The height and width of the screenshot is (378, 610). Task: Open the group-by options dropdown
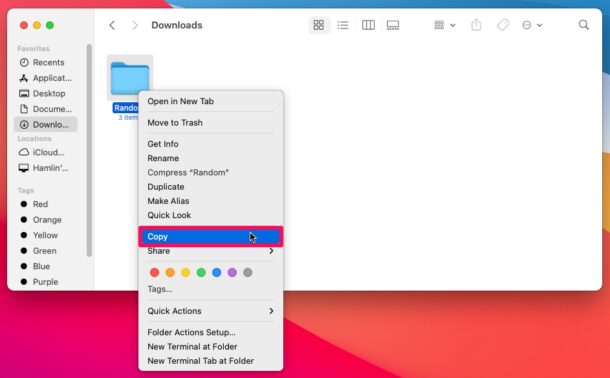pos(444,25)
